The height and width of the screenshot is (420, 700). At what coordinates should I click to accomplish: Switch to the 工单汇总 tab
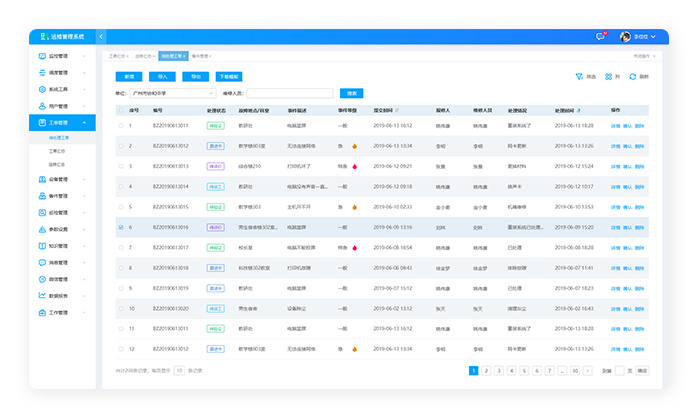[115, 57]
